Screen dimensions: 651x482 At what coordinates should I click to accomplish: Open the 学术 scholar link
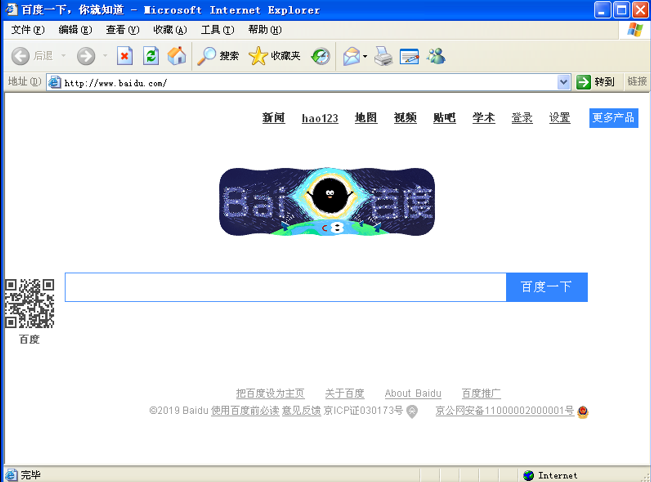pos(484,118)
